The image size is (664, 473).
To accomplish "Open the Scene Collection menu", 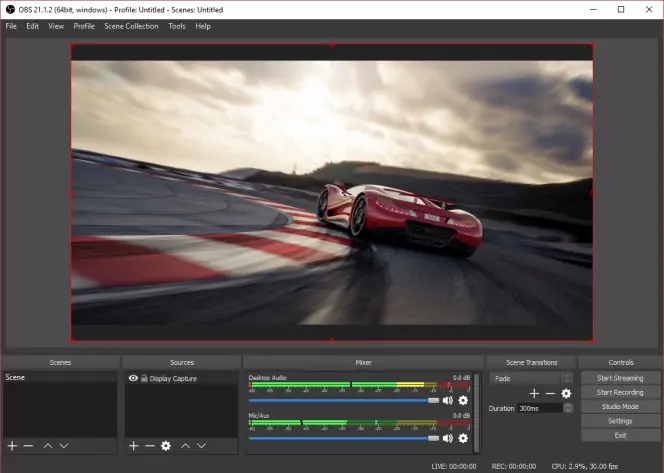I will coord(131,26).
